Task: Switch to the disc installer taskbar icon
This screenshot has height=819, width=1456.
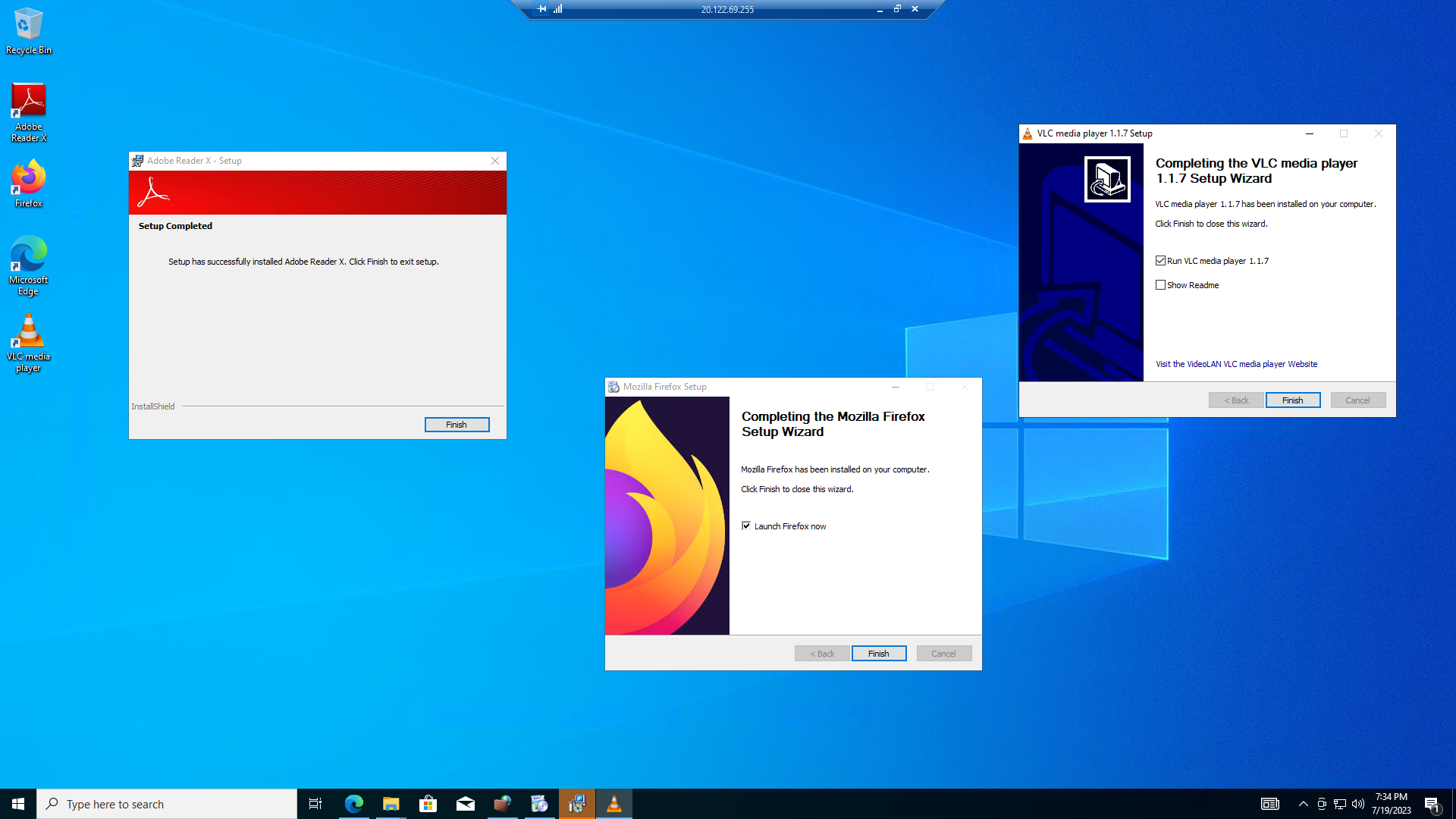Action: click(539, 804)
